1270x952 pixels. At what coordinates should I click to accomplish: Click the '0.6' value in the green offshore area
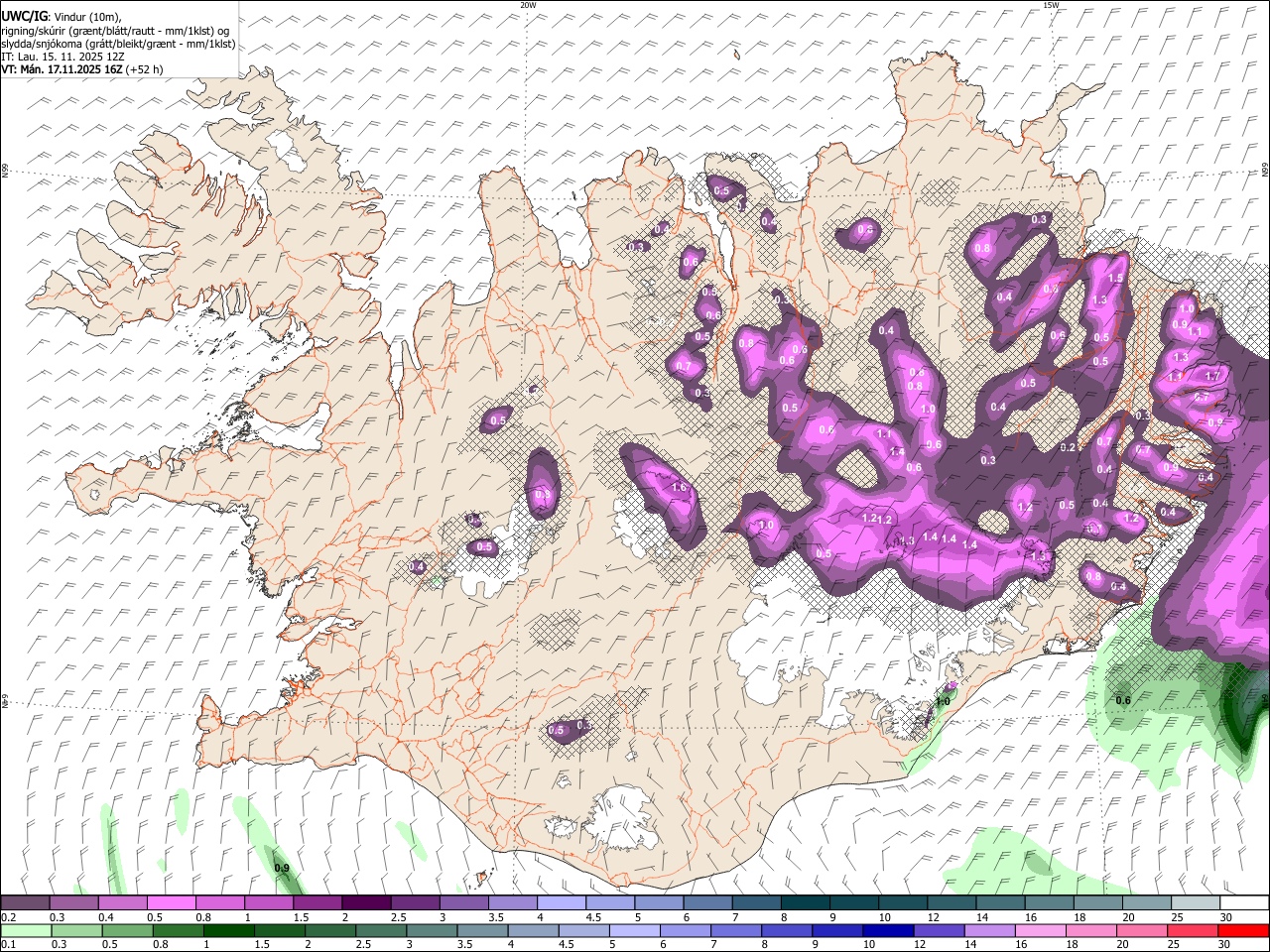1123,700
